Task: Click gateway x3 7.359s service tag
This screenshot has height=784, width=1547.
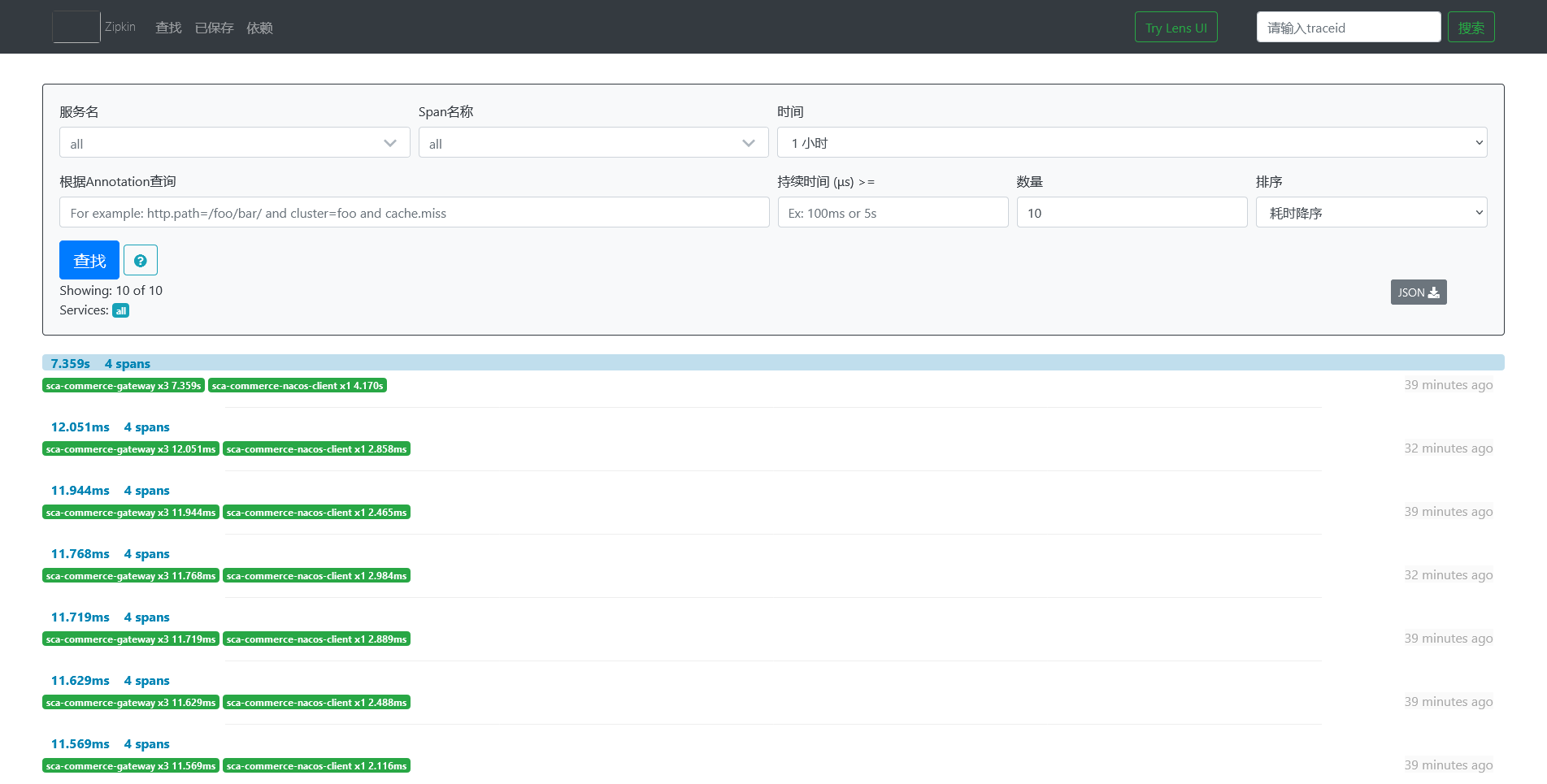Action: click(x=124, y=385)
